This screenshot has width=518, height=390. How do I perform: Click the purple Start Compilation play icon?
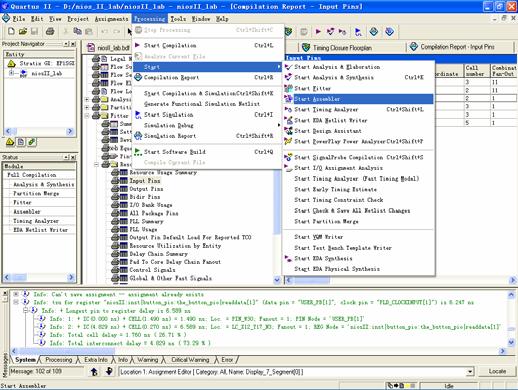point(318,32)
